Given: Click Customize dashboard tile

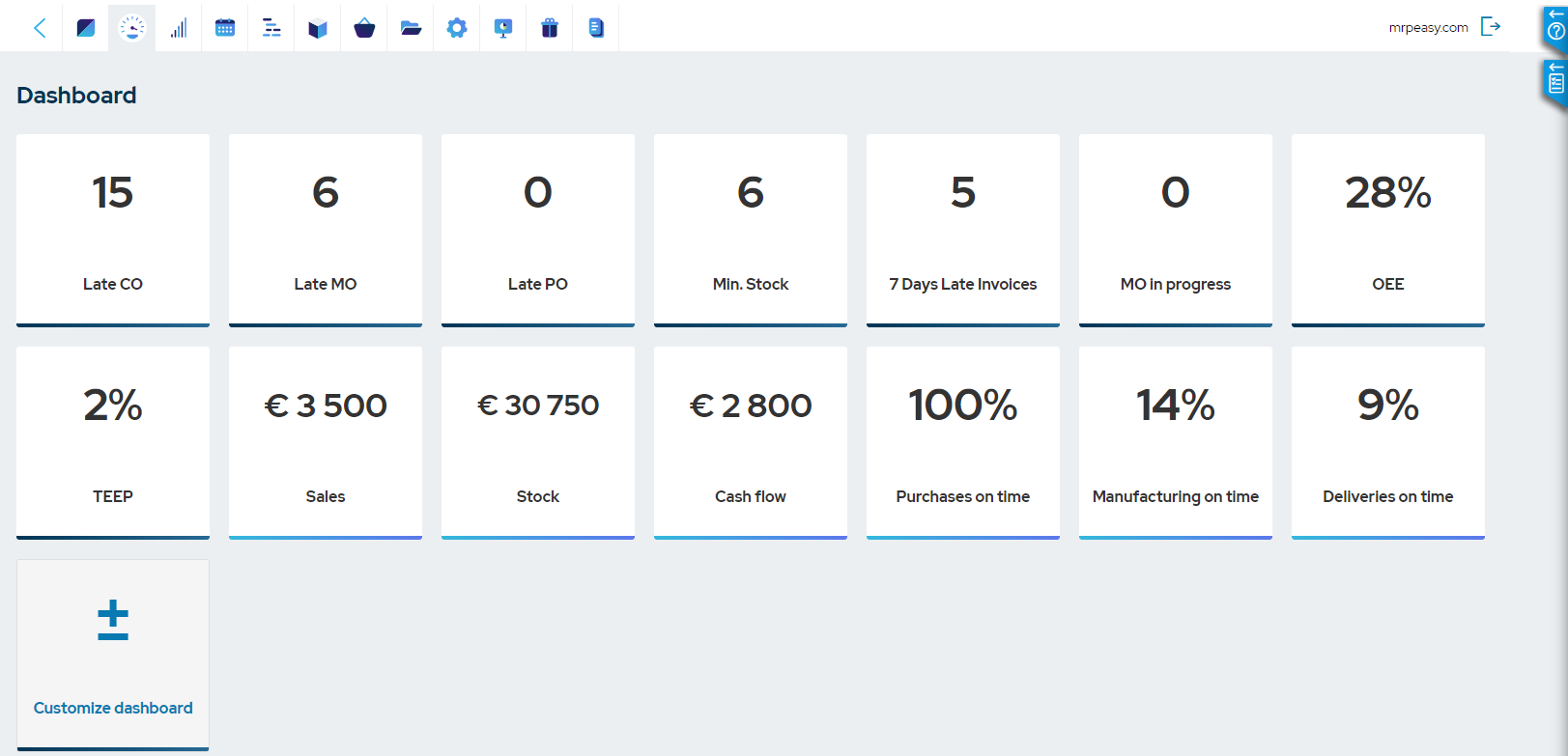Looking at the screenshot, I should pos(113,655).
